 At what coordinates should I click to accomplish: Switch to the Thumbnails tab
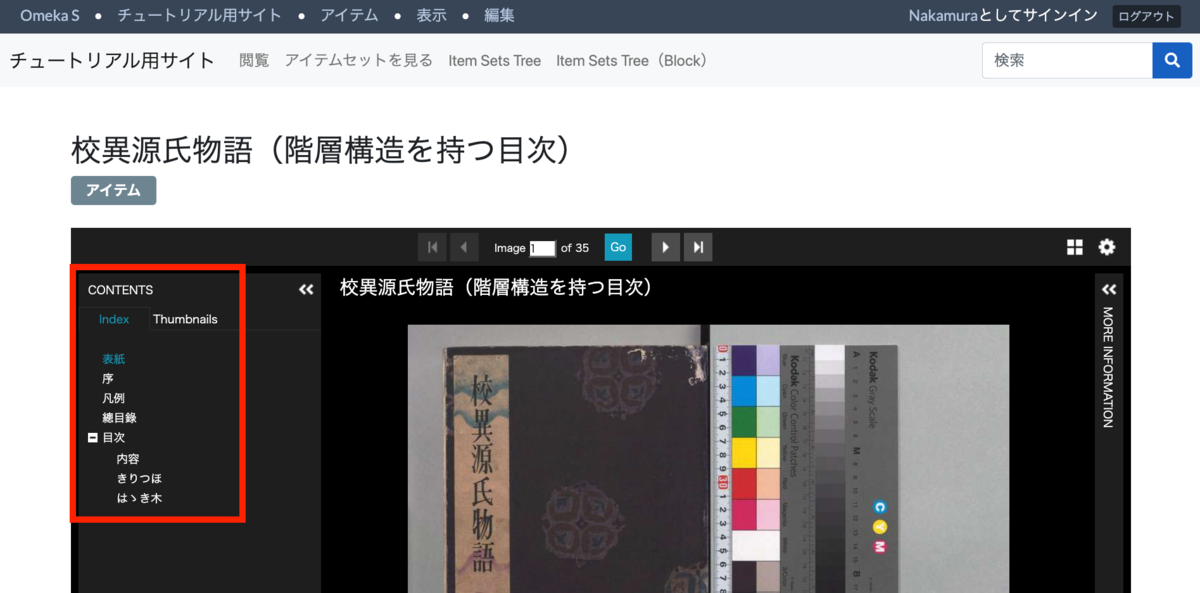tap(185, 319)
